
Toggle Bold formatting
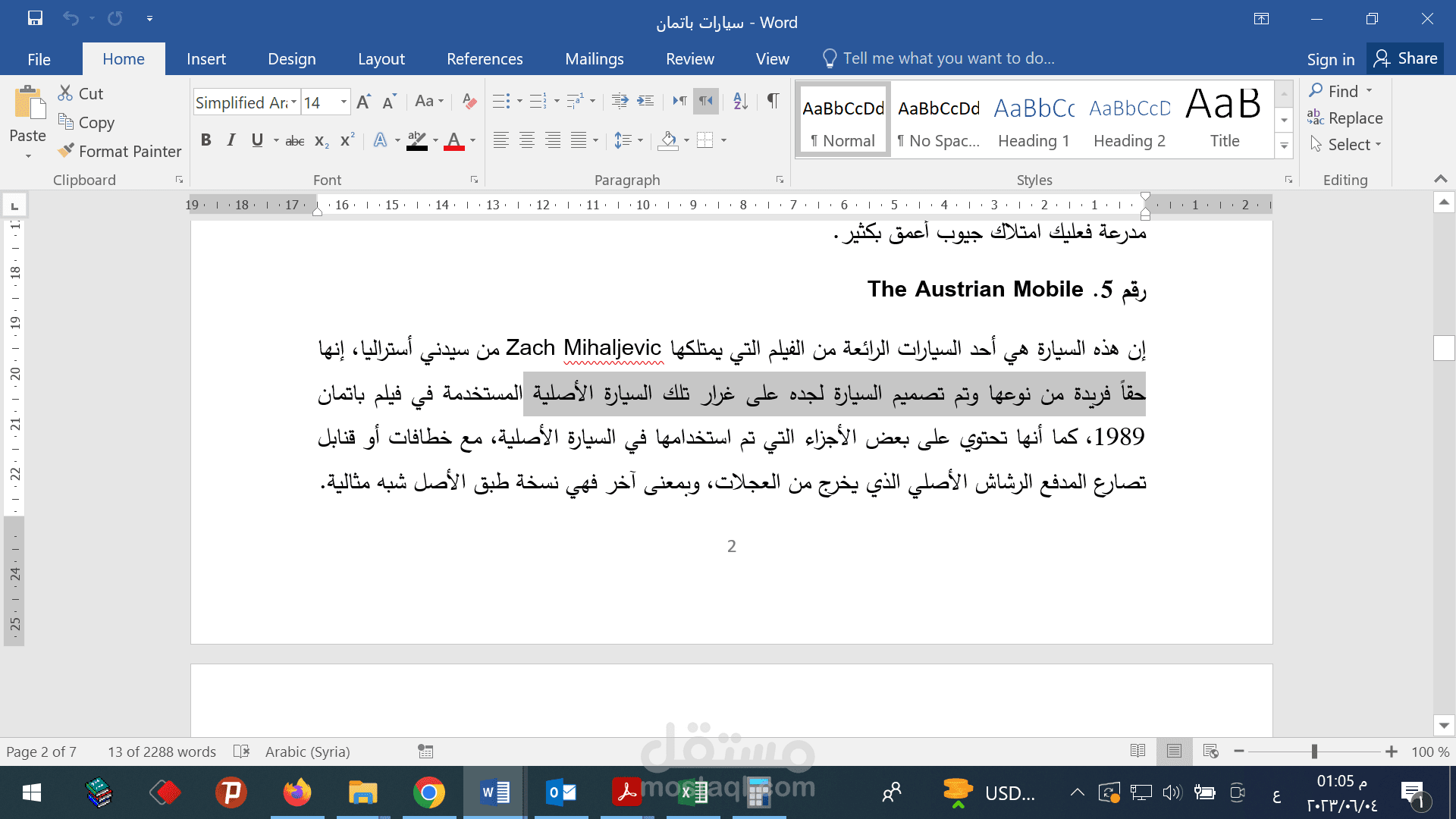(x=206, y=140)
